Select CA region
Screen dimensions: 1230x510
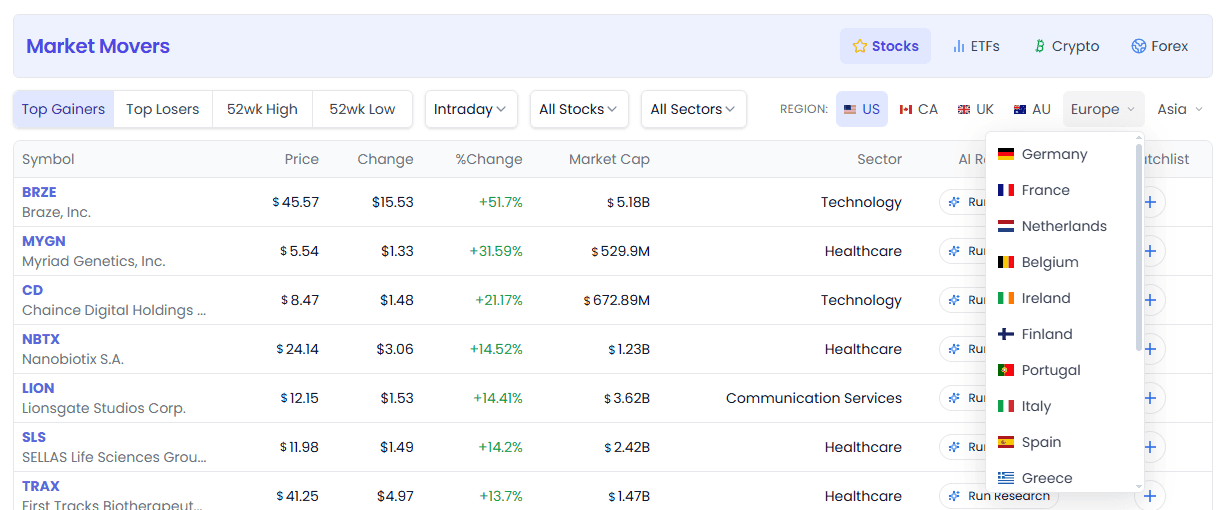[x=918, y=109]
